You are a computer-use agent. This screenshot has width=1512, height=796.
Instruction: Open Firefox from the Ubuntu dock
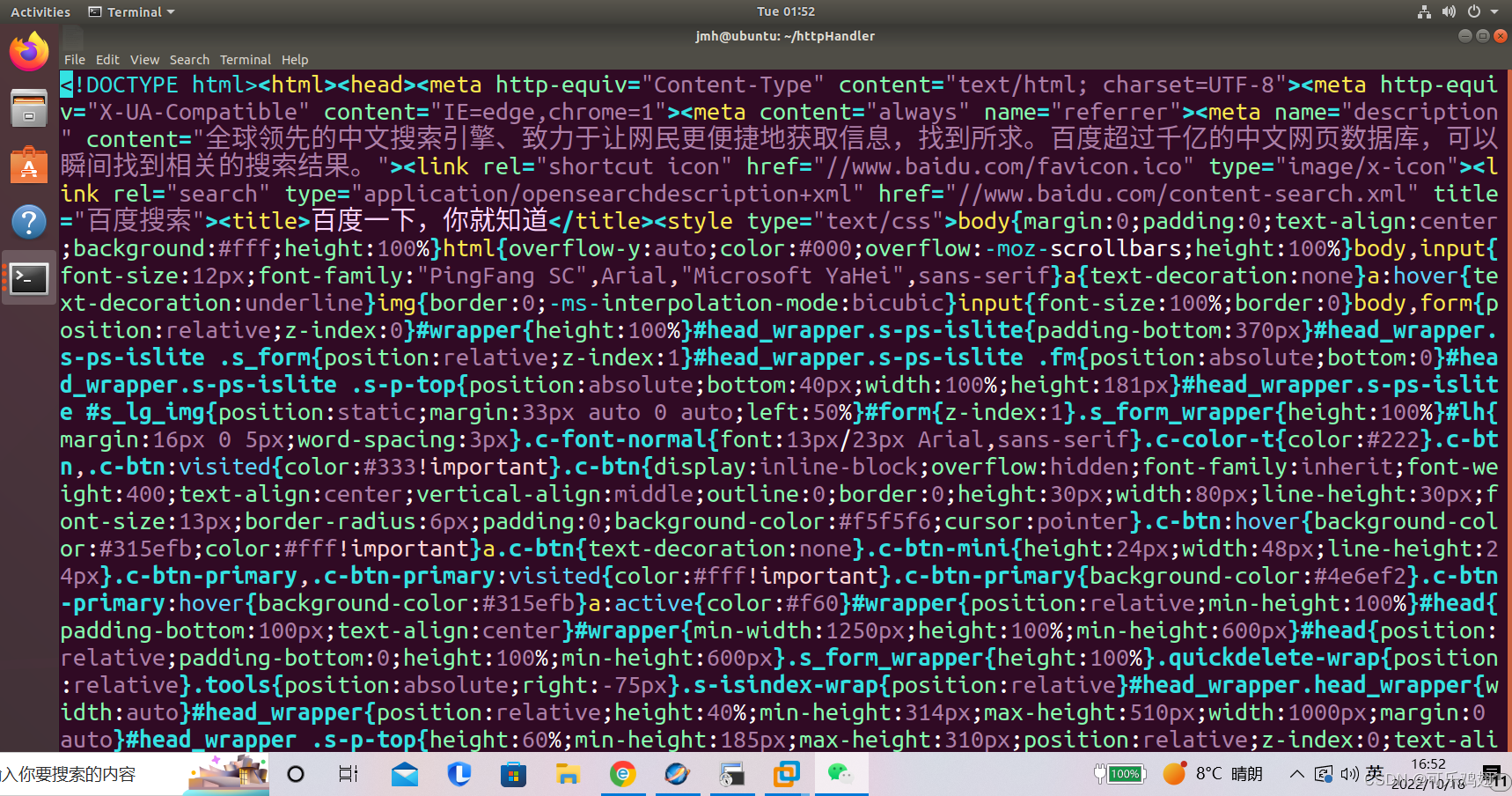pos(29,51)
